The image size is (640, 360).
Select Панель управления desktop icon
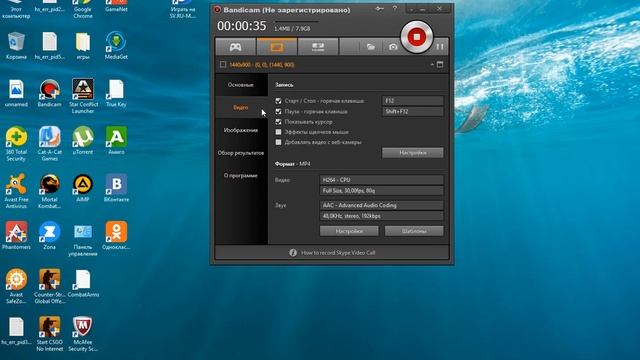click(x=83, y=239)
